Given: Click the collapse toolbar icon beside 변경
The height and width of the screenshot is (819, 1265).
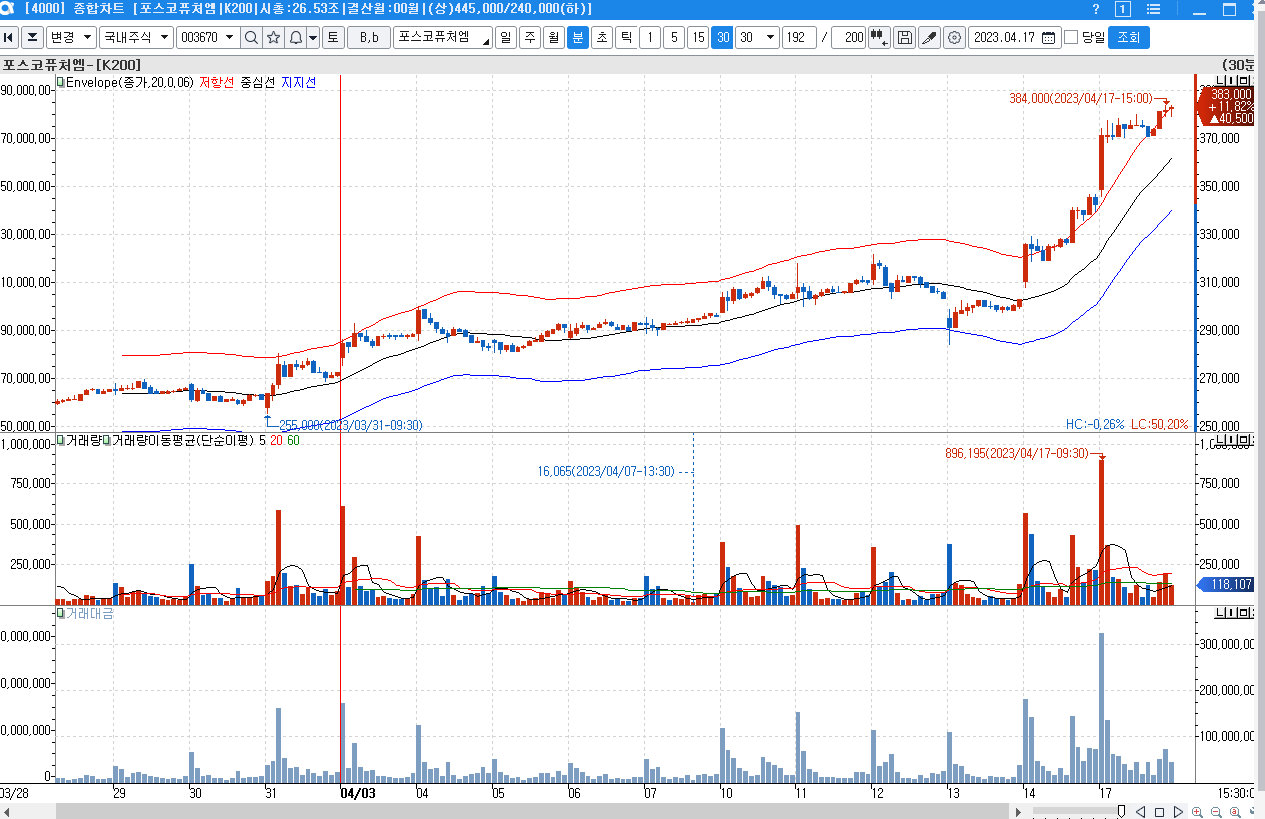Looking at the screenshot, I should point(33,38).
